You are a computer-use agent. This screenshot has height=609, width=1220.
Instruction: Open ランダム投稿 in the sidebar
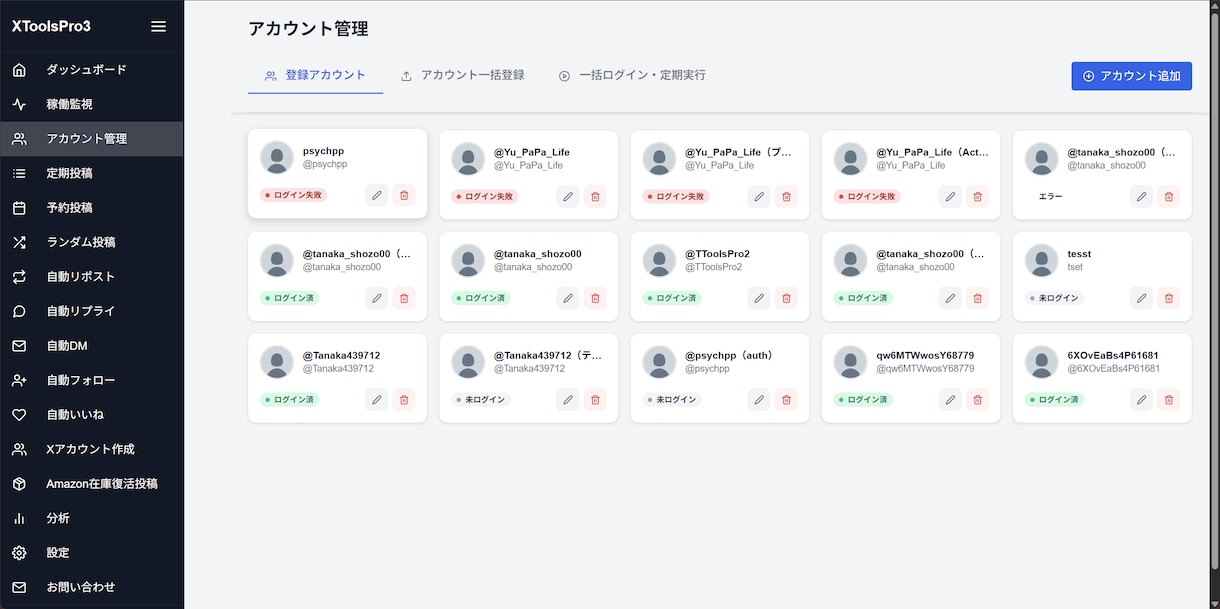pos(91,242)
